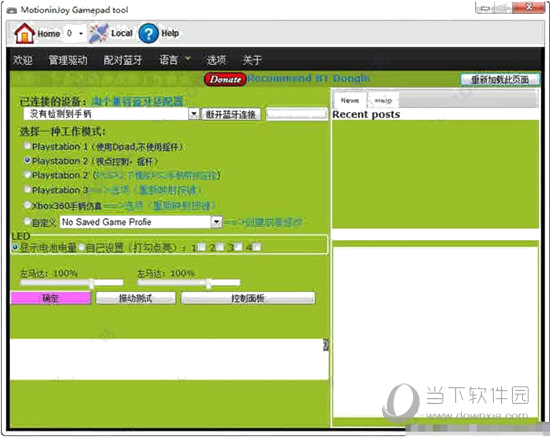Click the Home toolbar label
This screenshot has height=439, width=550.
49,34
